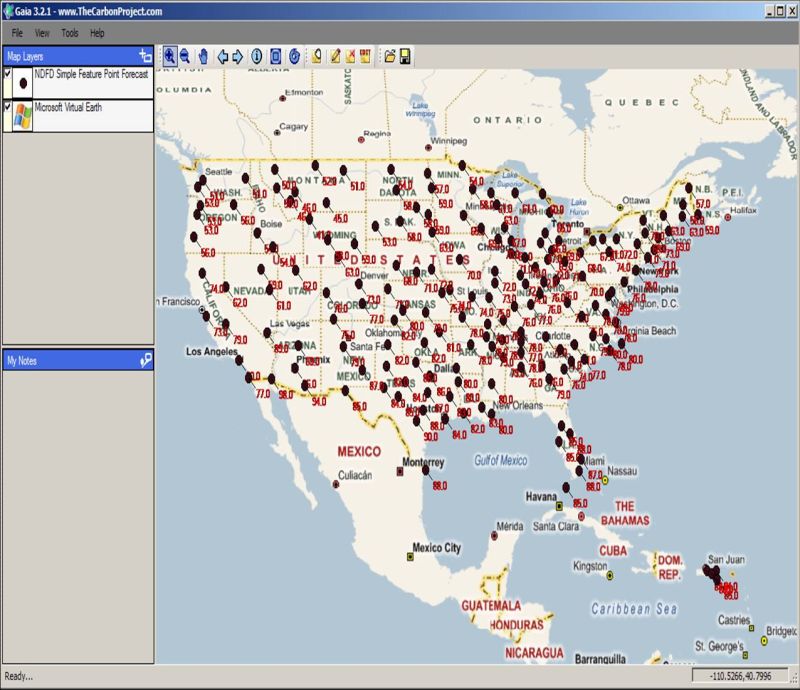Go to next map extent arrow
800x690 pixels.
point(238,57)
